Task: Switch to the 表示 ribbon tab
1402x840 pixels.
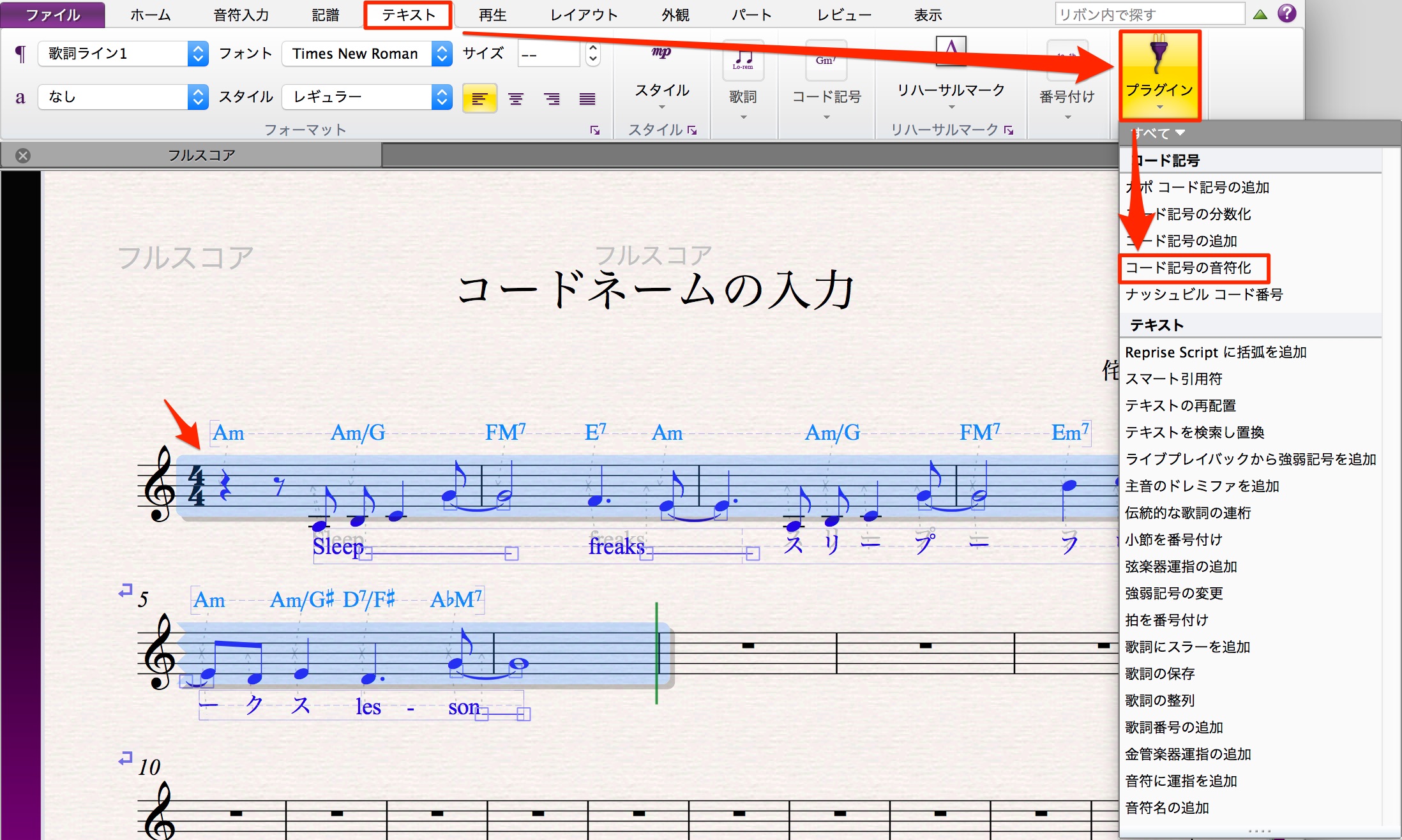Action: 928,15
